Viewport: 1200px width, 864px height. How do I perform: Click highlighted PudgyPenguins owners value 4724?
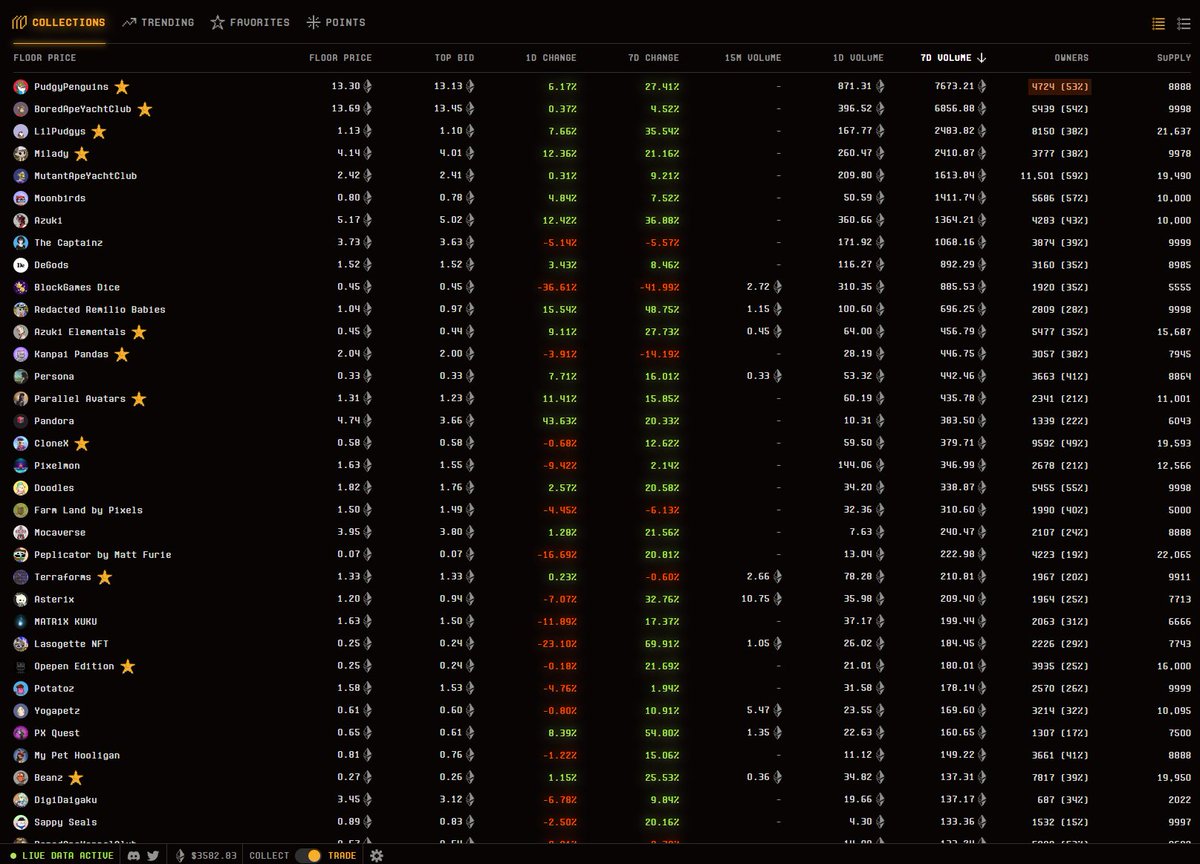(1059, 87)
